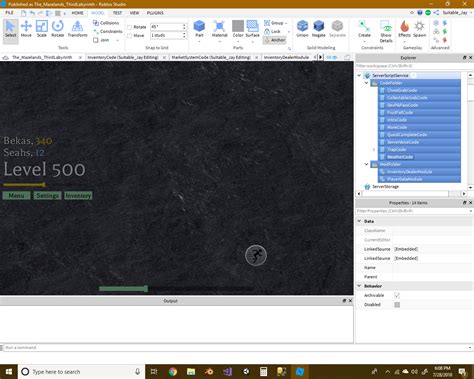
Task: Click the Negate tool
Action: 318,29
